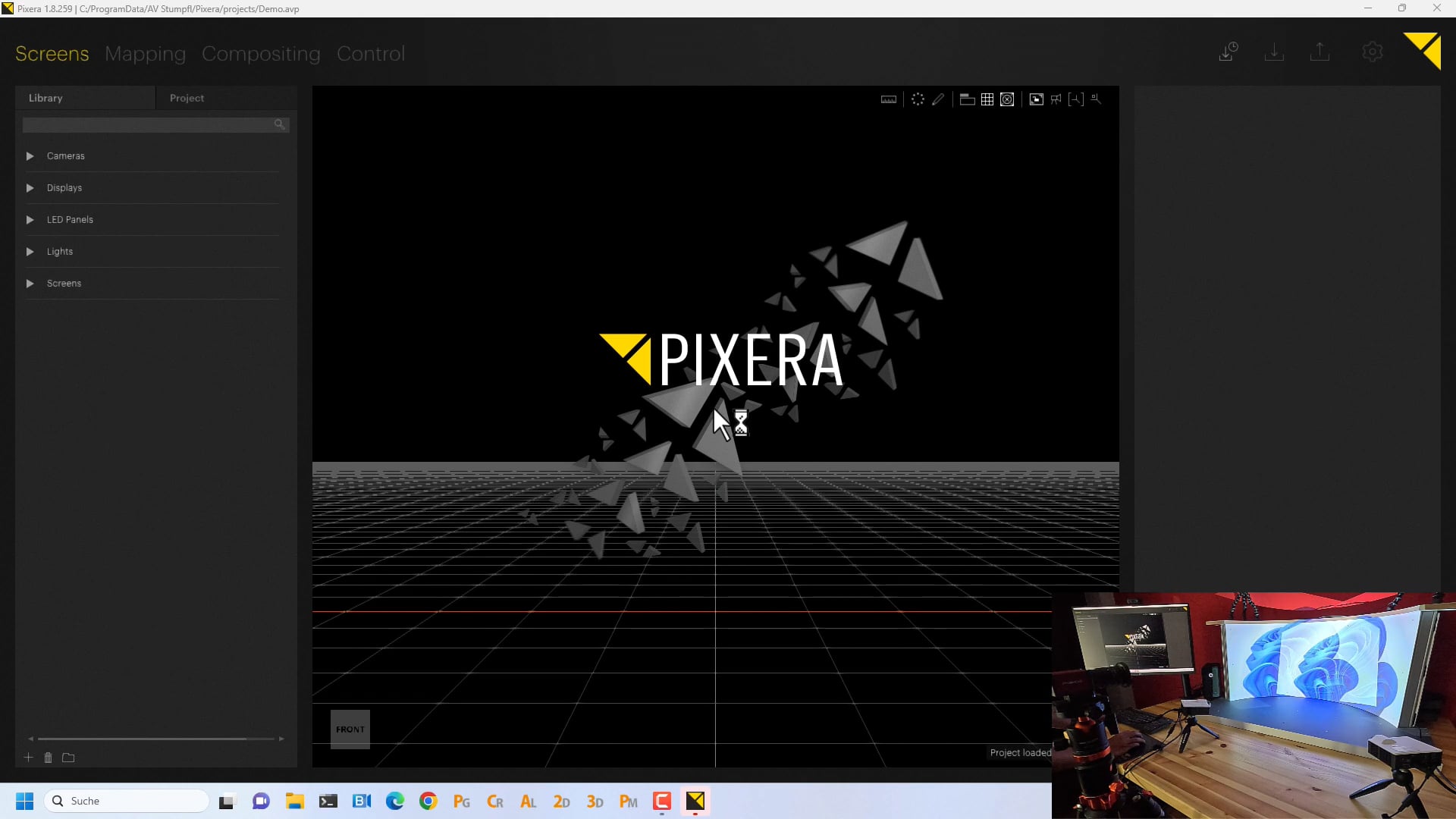Toggle the panel layout icon in viewport toolbar
Image resolution: width=1456 pixels, height=819 pixels.
[967, 99]
